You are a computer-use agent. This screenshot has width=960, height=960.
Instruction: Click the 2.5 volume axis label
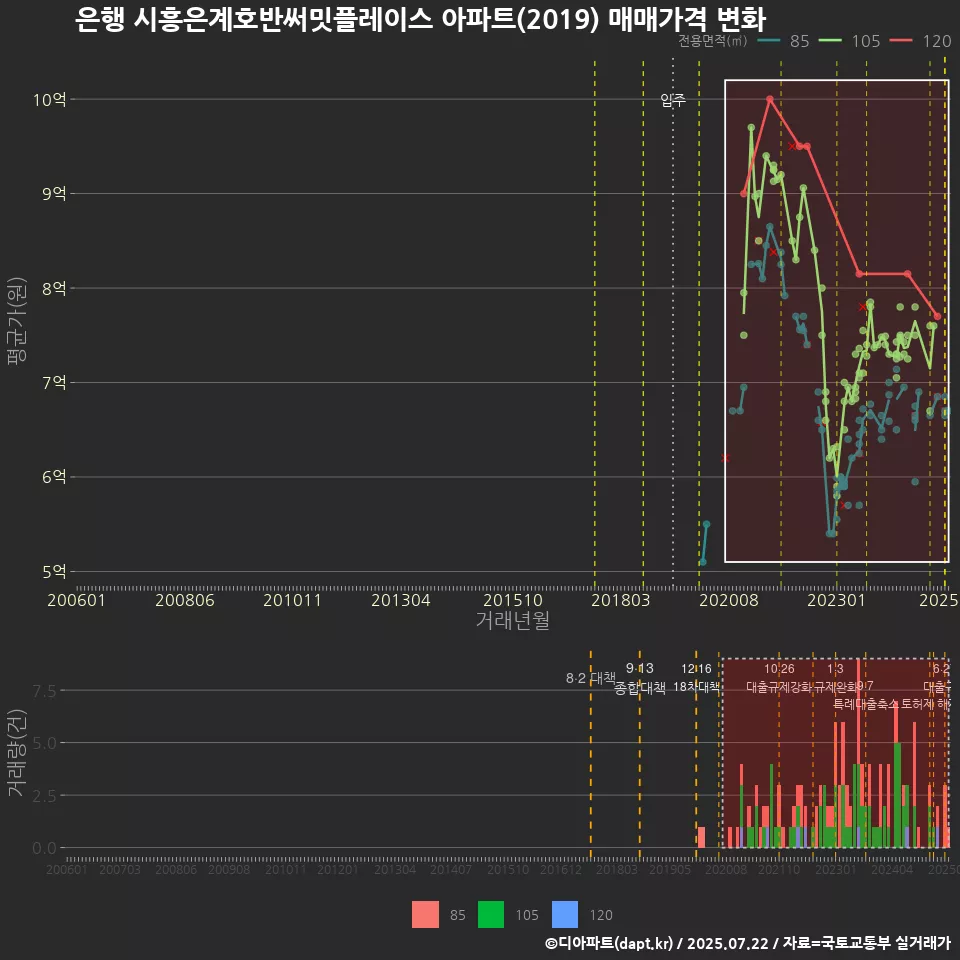coord(44,796)
